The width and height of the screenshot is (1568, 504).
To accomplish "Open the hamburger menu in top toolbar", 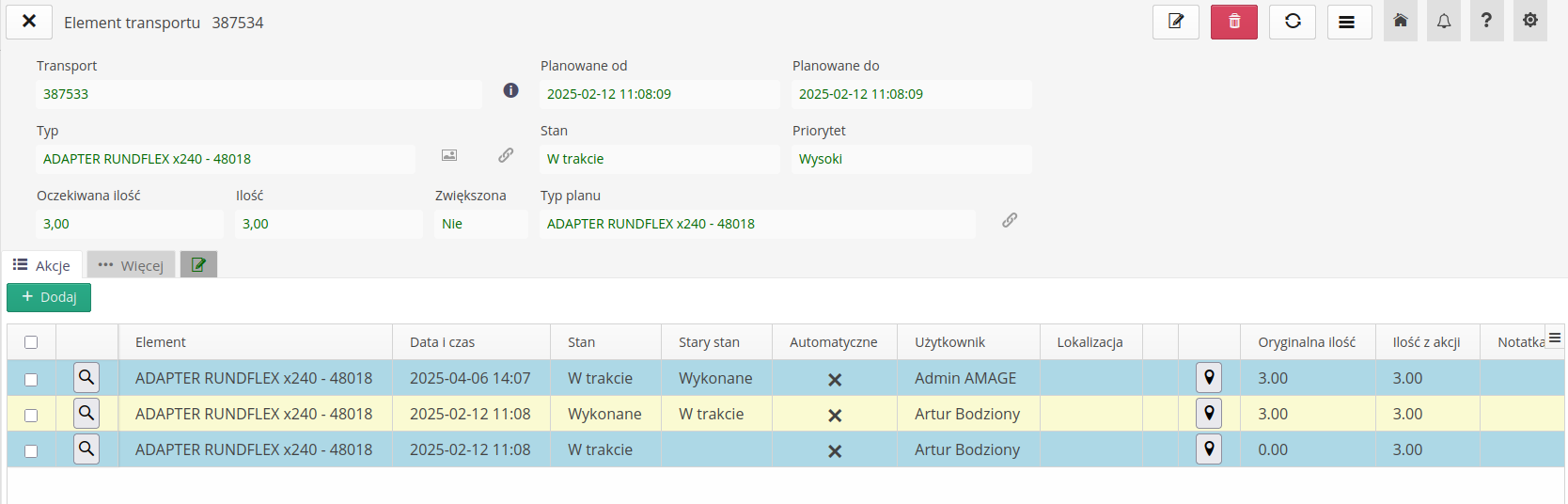I will click(x=1348, y=22).
